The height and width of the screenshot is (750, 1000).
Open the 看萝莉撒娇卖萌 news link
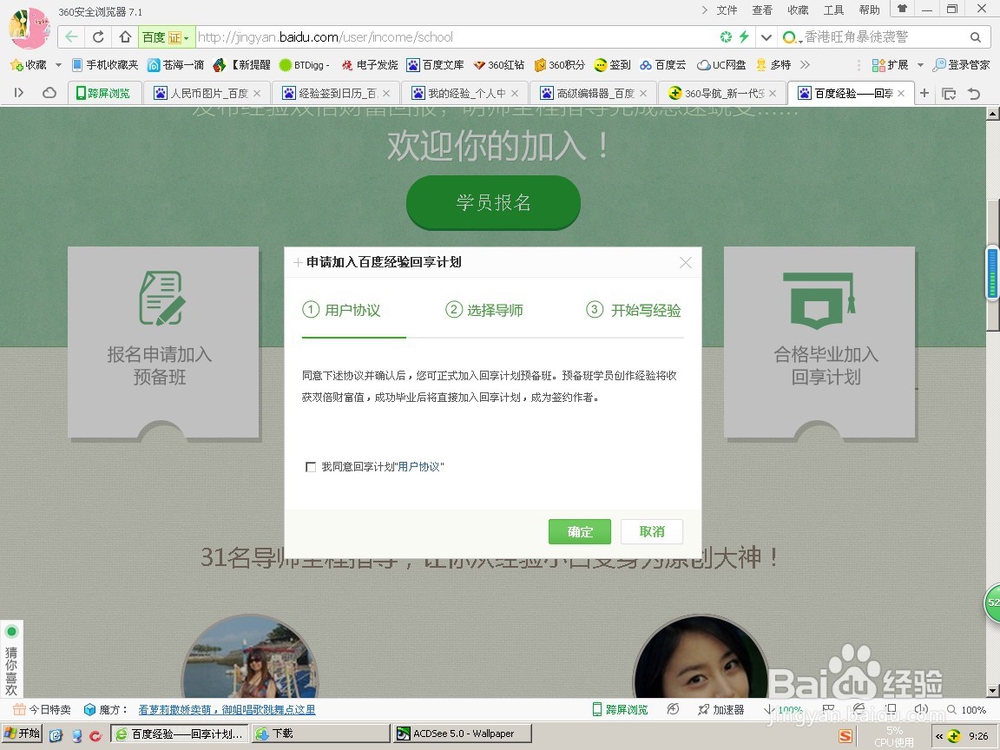pyautogui.click(x=227, y=709)
